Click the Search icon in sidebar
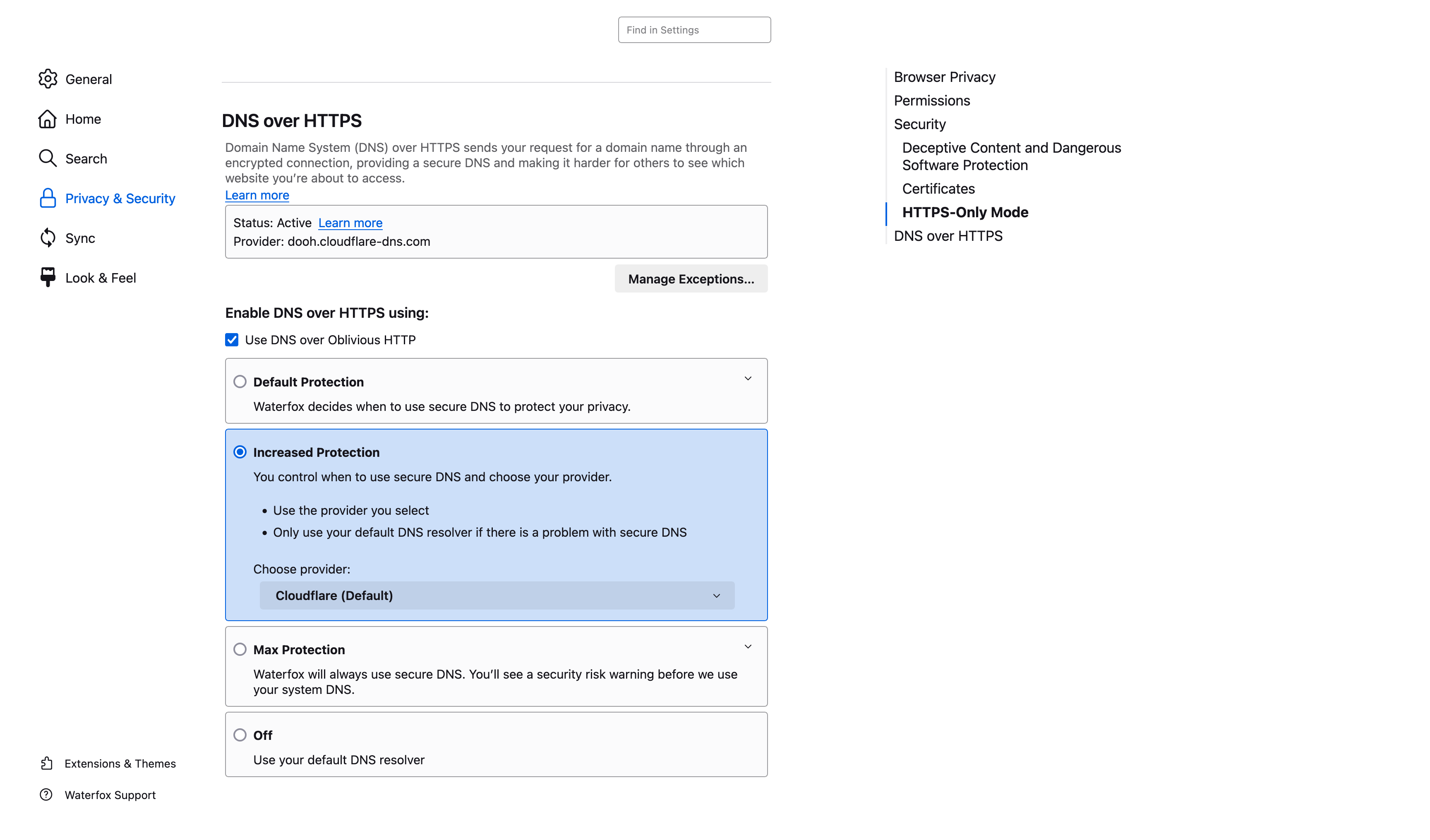The image size is (1430, 840). [48, 158]
